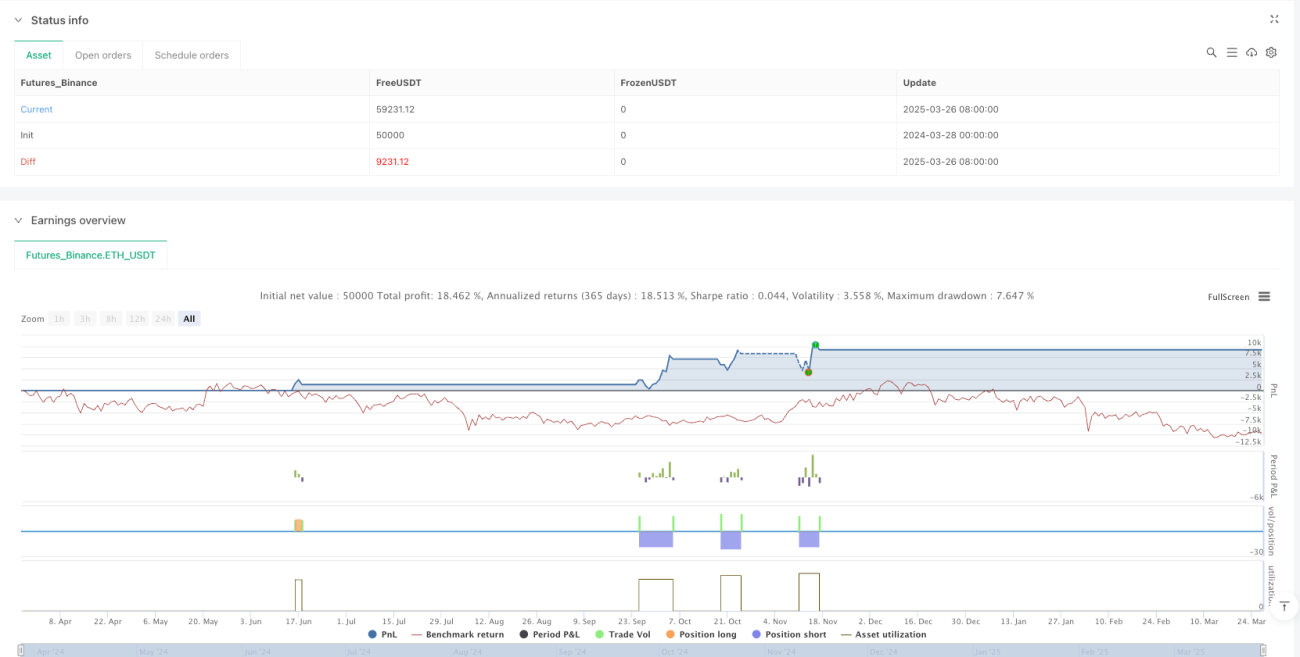Switch to the Schedule orders tab
Viewport: 1300px width, 657px height.
(192, 55)
